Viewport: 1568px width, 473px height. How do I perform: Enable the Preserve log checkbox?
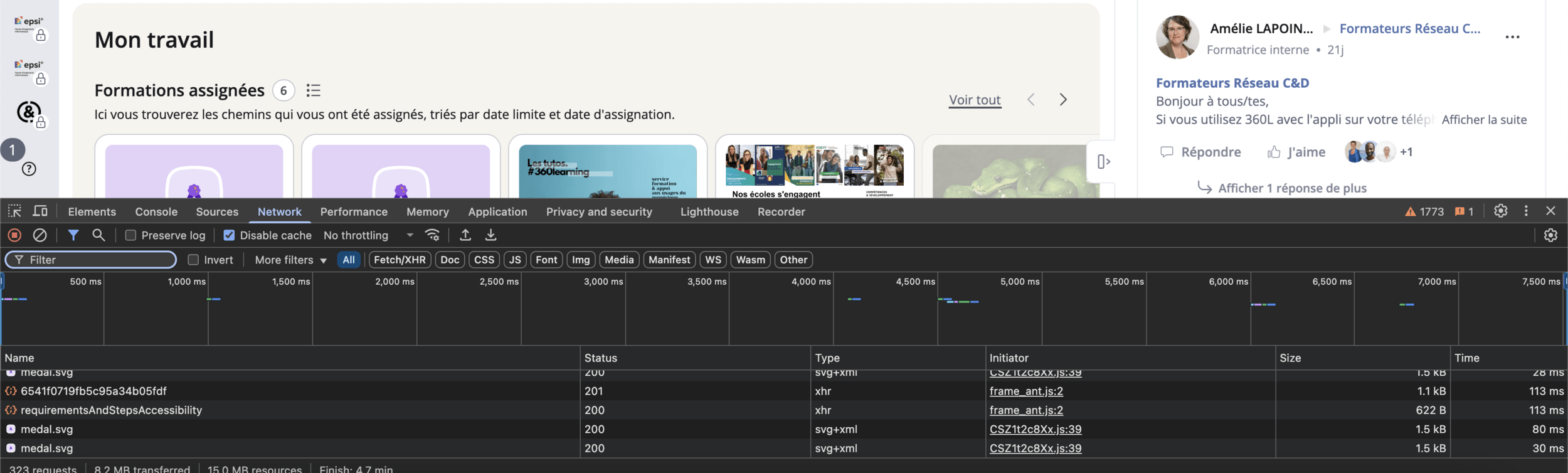click(130, 235)
